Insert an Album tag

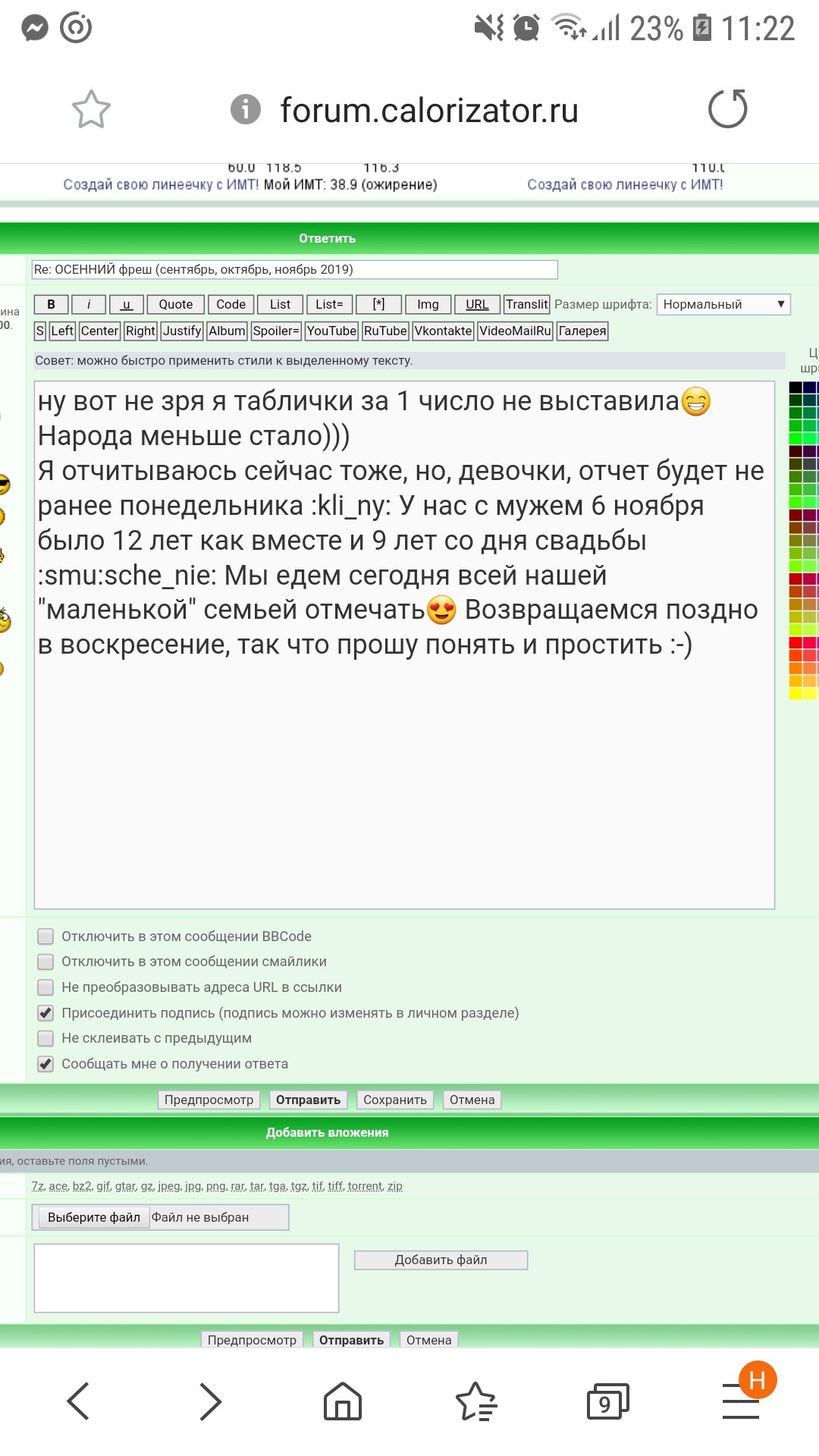coord(227,331)
